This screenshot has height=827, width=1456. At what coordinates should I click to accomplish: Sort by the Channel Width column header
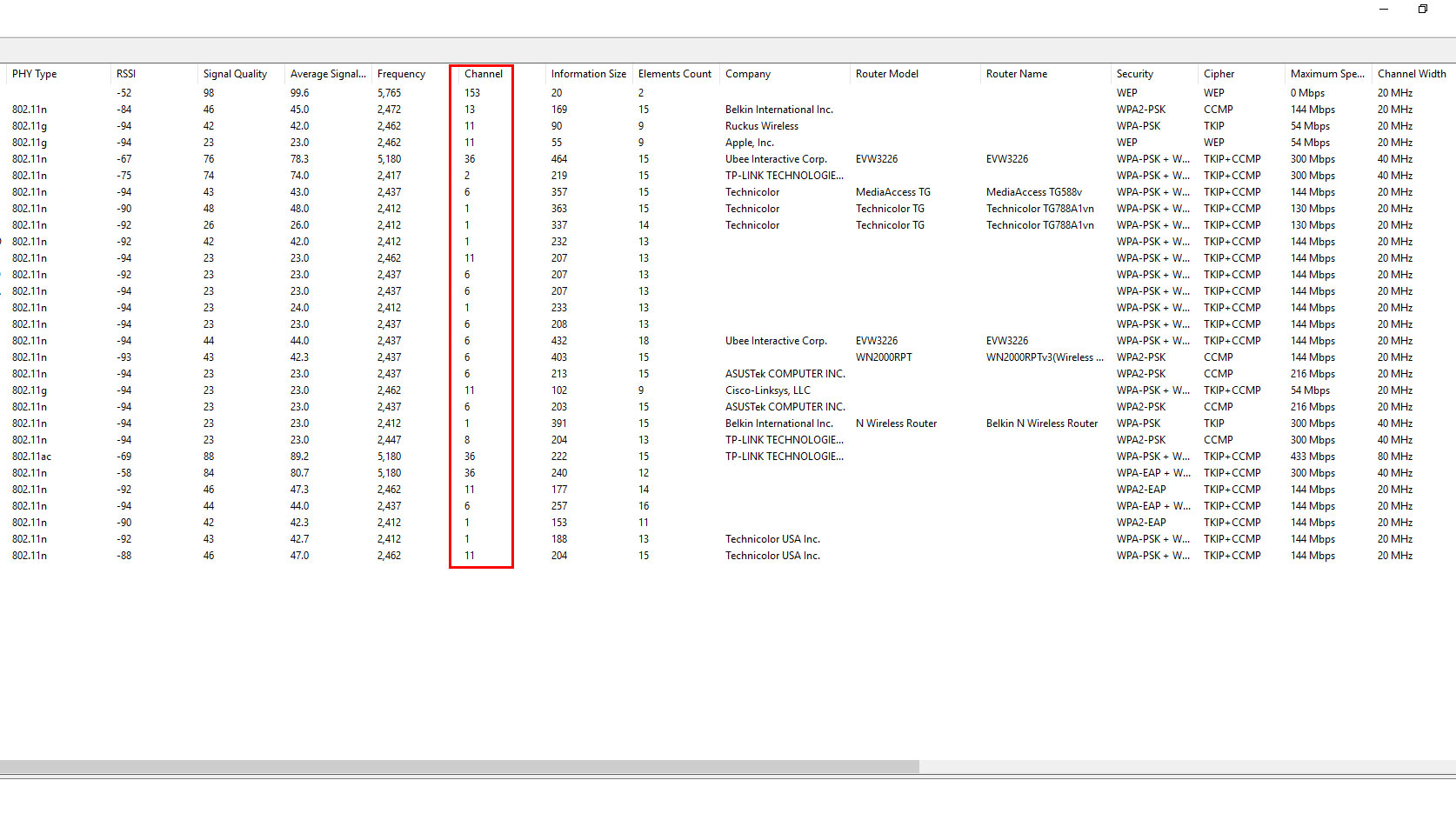point(1410,74)
